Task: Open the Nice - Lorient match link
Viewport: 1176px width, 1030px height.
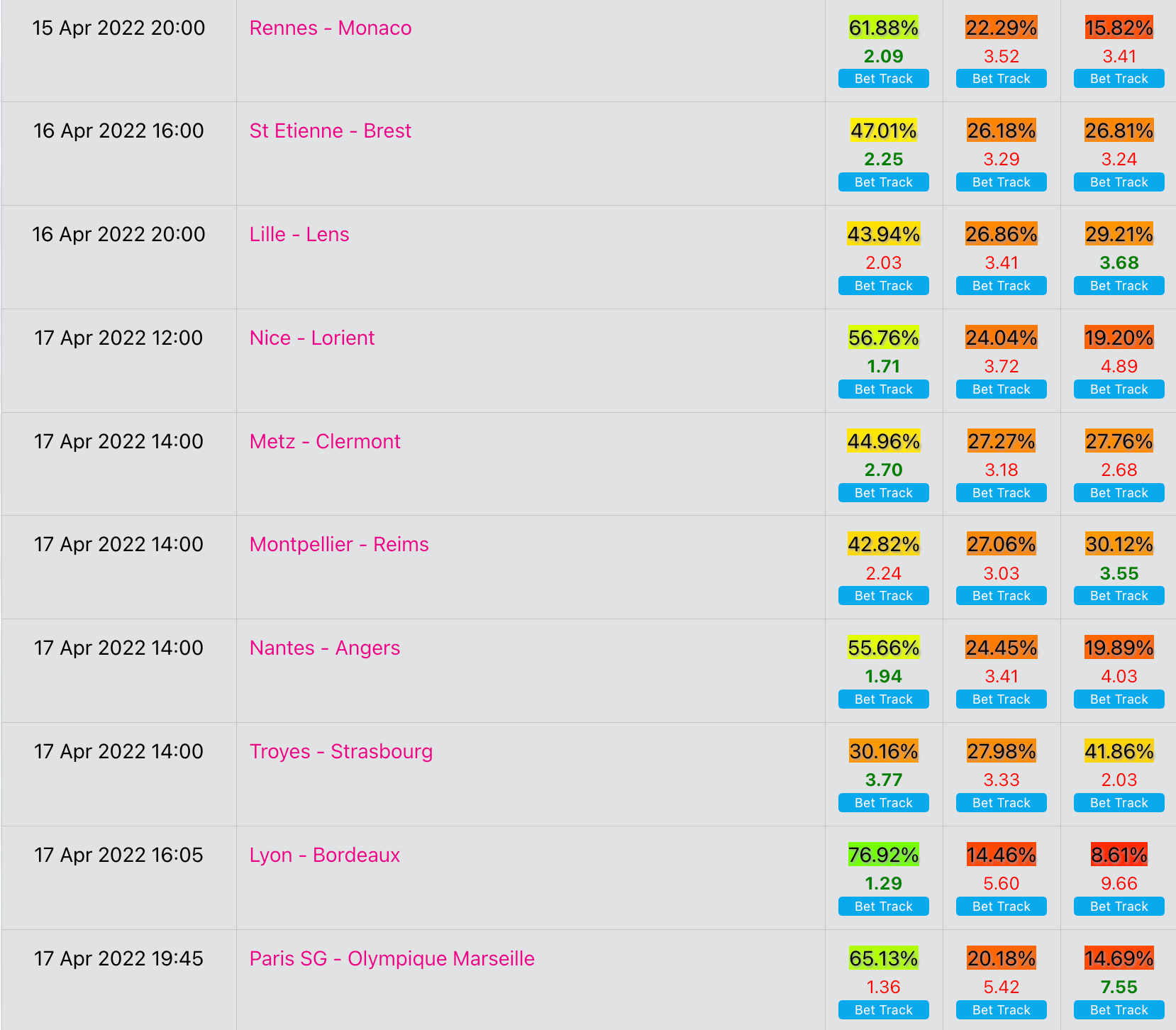Action: (312, 338)
